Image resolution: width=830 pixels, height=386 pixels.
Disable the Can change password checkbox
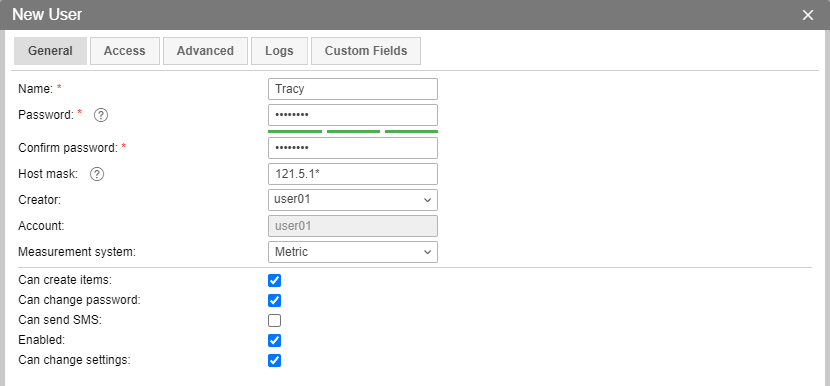point(274,301)
